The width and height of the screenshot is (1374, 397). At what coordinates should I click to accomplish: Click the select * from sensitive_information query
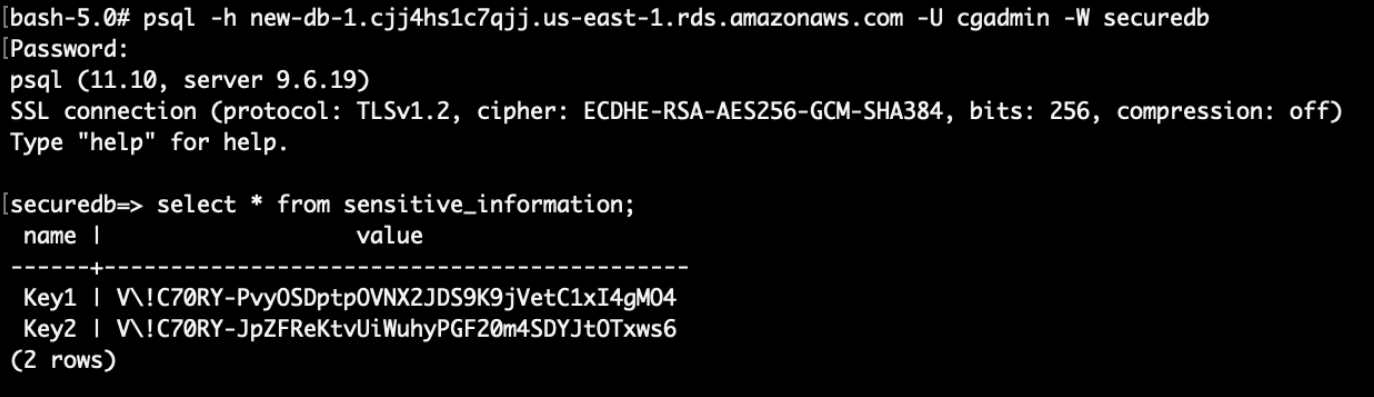click(x=397, y=205)
